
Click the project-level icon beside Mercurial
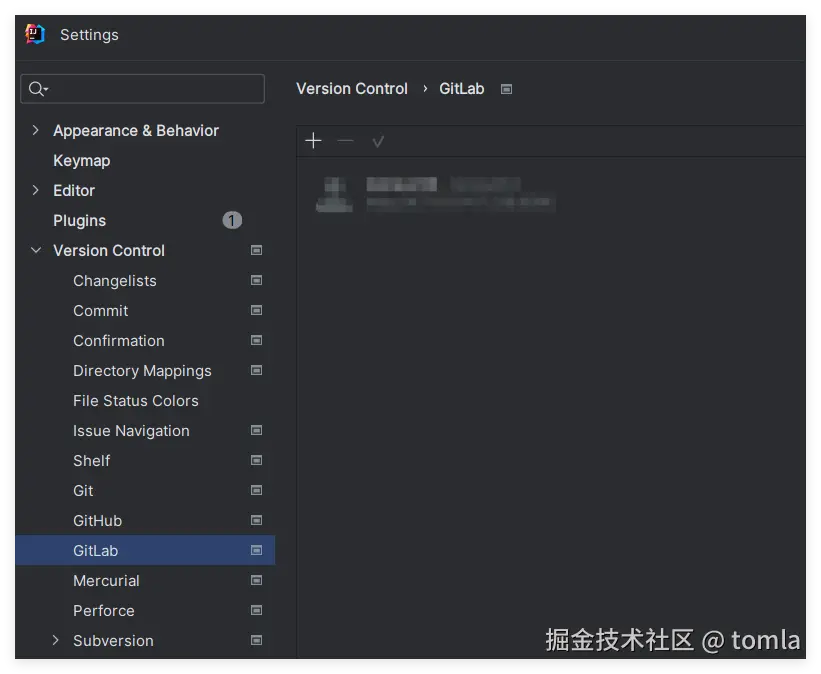click(257, 580)
